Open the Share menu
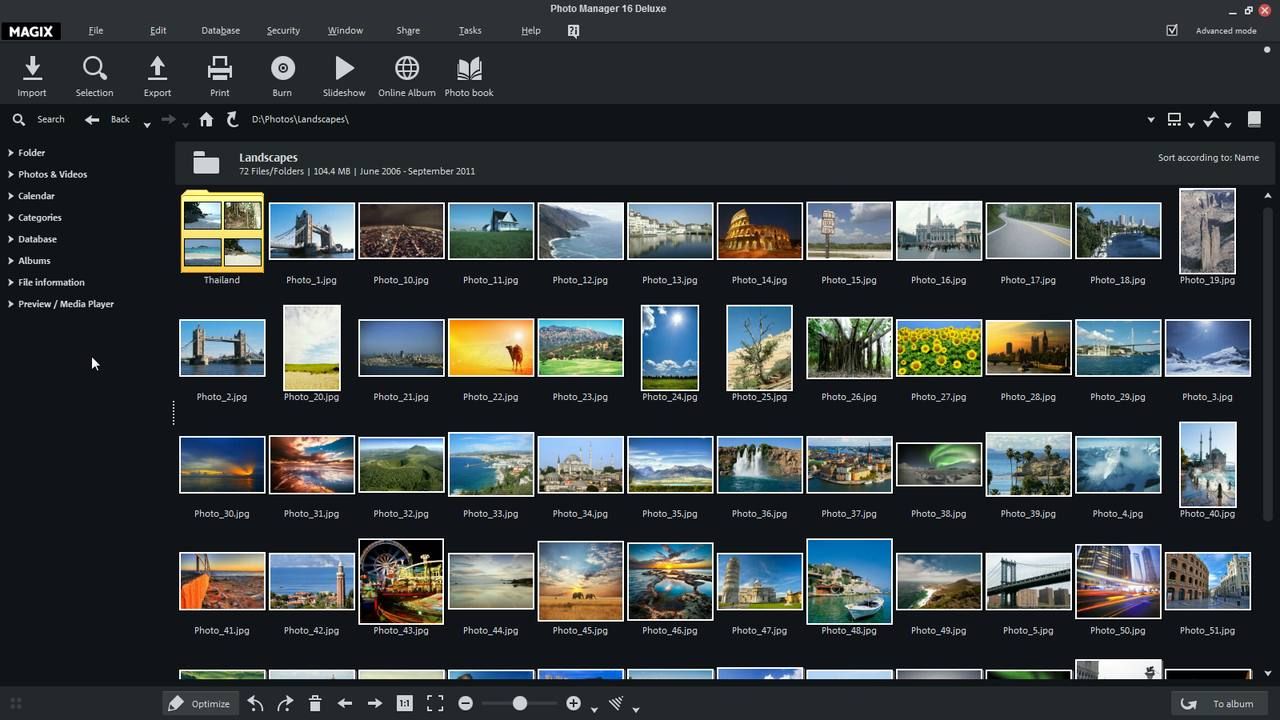The width and height of the screenshot is (1280, 720). tap(407, 30)
